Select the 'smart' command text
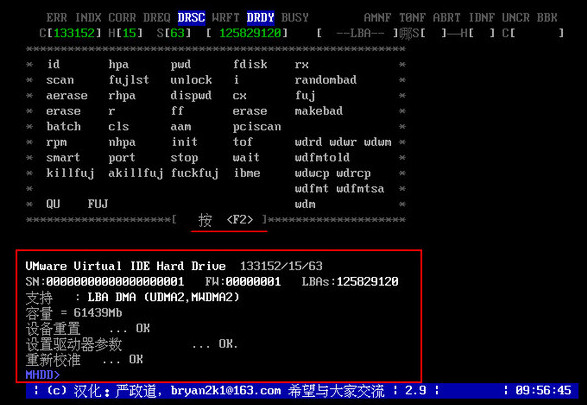Image resolution: width=587 pixels, height=405 pixels. (x=63, y=158)
